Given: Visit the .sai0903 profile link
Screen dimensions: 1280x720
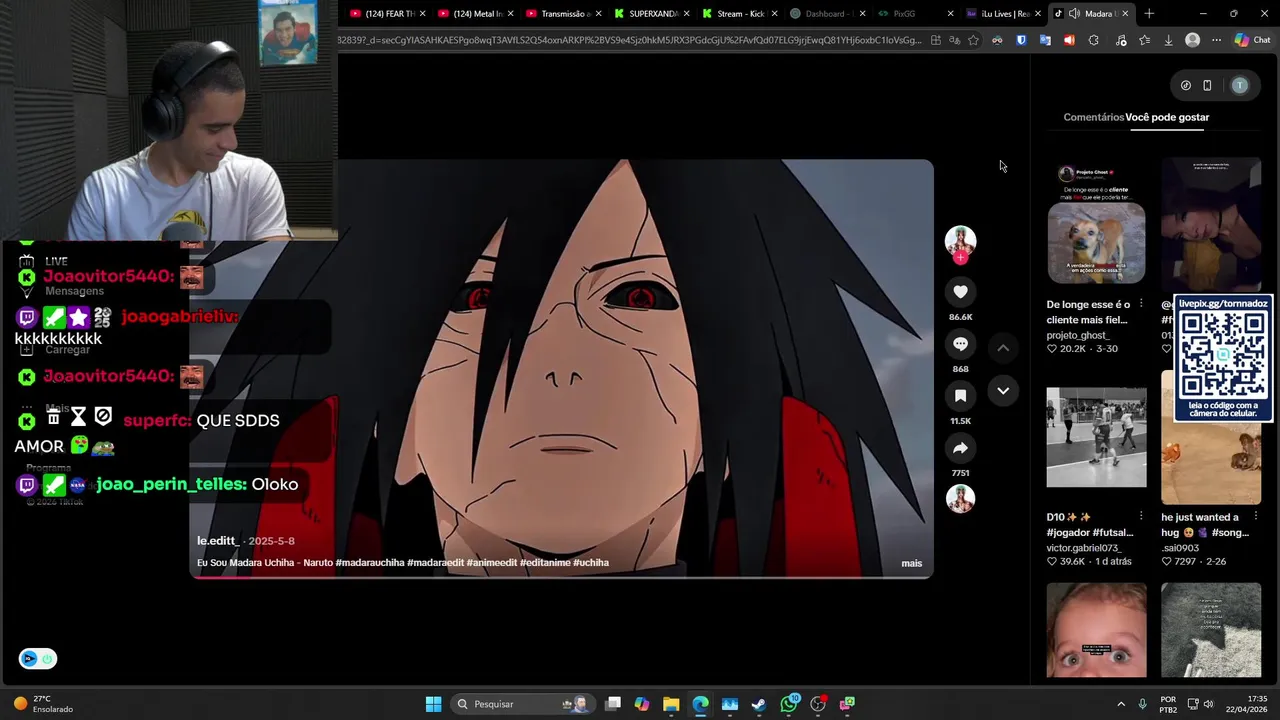Looking at the screenshot, I should point(1180,548).
